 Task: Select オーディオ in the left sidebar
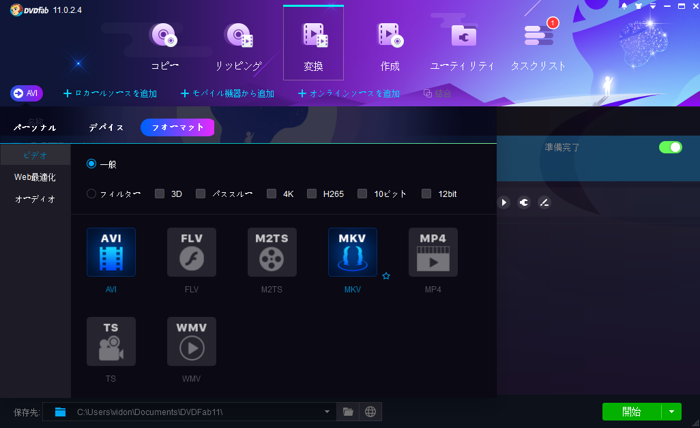coord(35,199)
